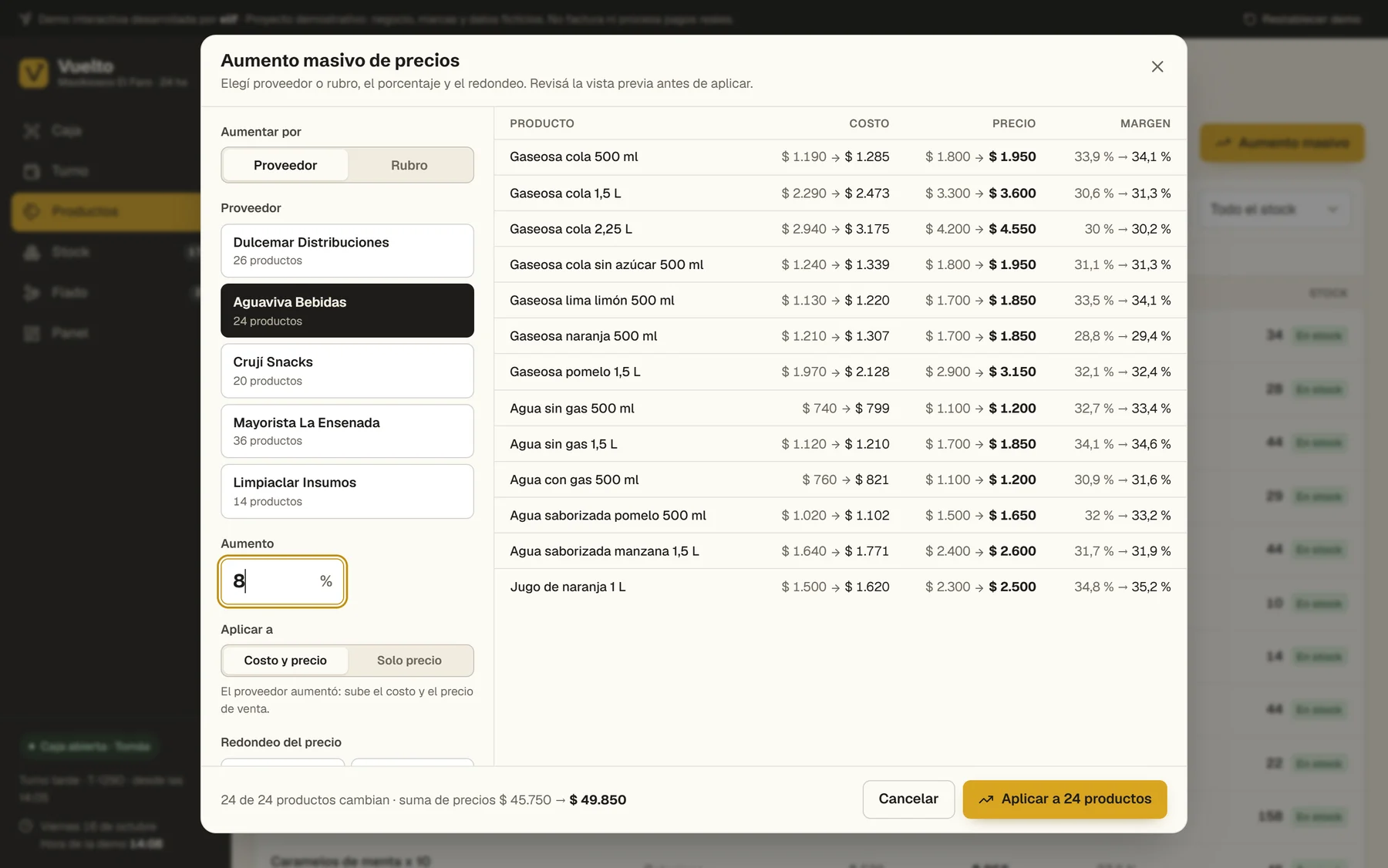The image size is (1388, 868).
Task: Select Gaseosa lima limón 500 ml row
Action: [x=840, y=301]
